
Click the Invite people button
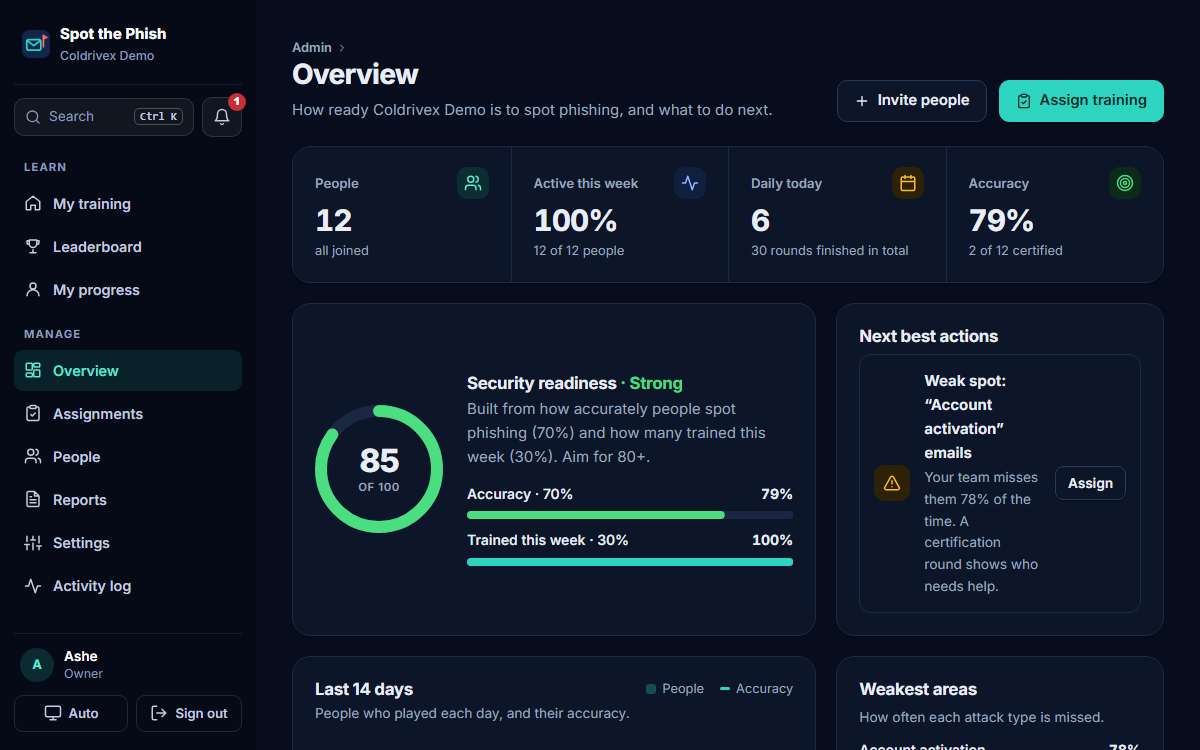[x=912, y=101]
